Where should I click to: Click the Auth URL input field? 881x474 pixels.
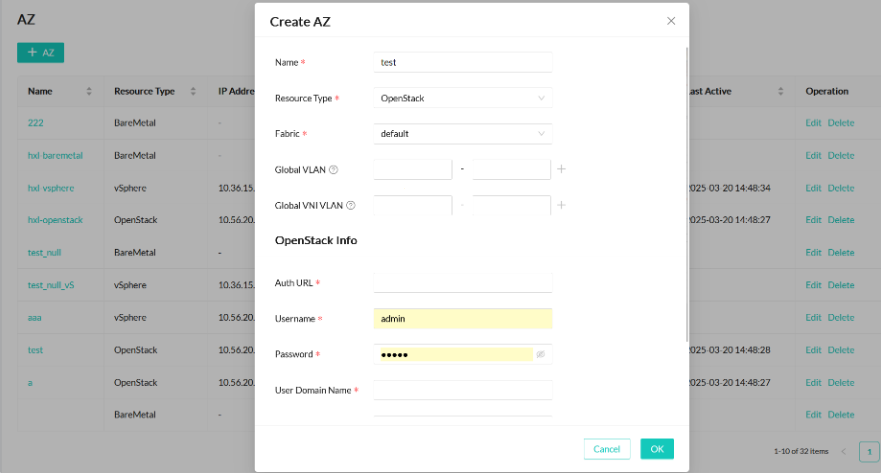(x=462, y=283)
